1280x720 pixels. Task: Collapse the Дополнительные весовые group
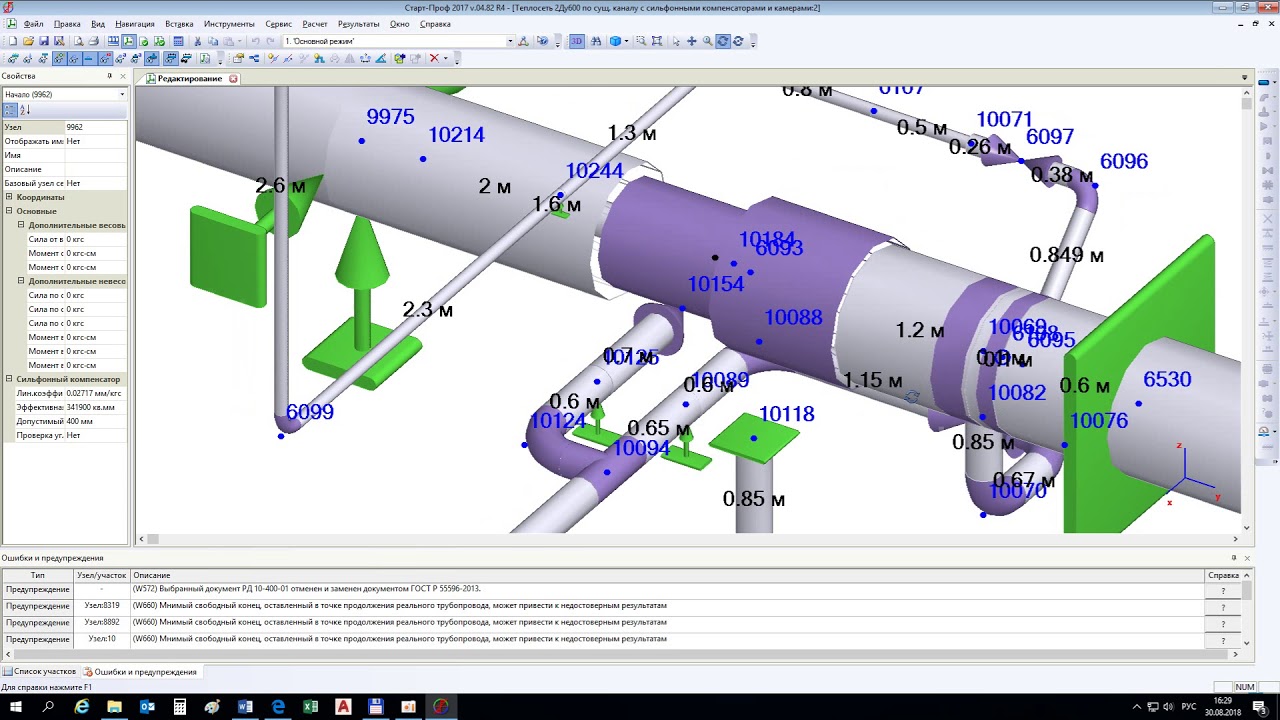(21, 225)
